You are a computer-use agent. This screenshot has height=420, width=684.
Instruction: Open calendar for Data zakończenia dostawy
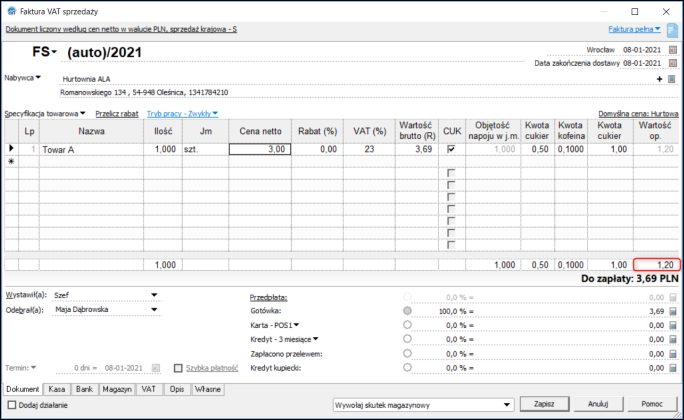click(672, 62)
